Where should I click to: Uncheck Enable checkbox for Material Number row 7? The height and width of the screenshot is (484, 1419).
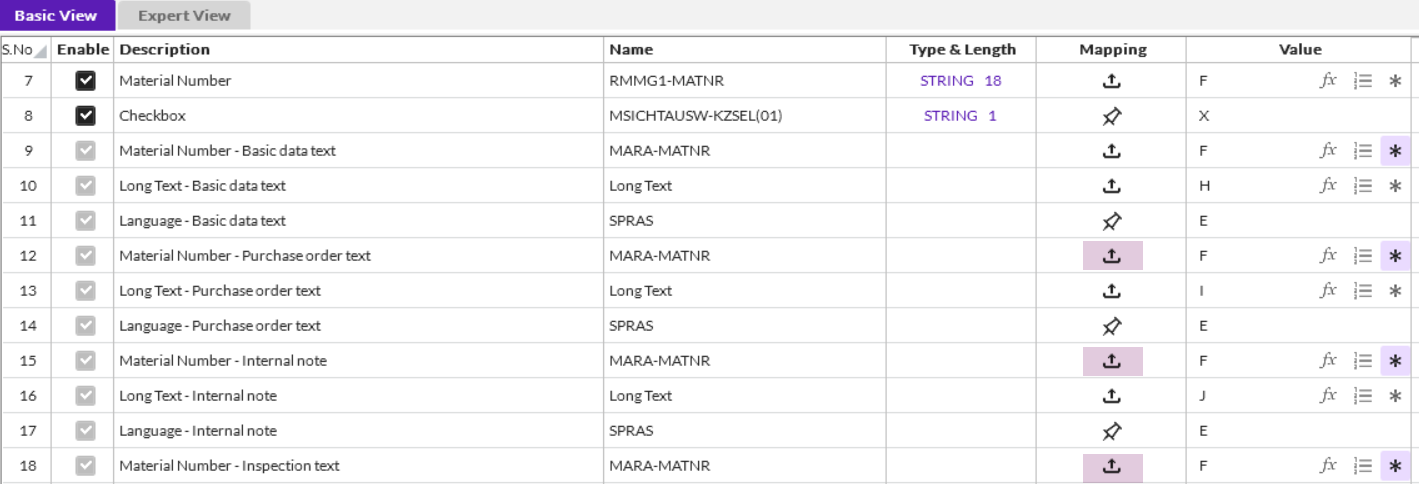tap(86, 81)
